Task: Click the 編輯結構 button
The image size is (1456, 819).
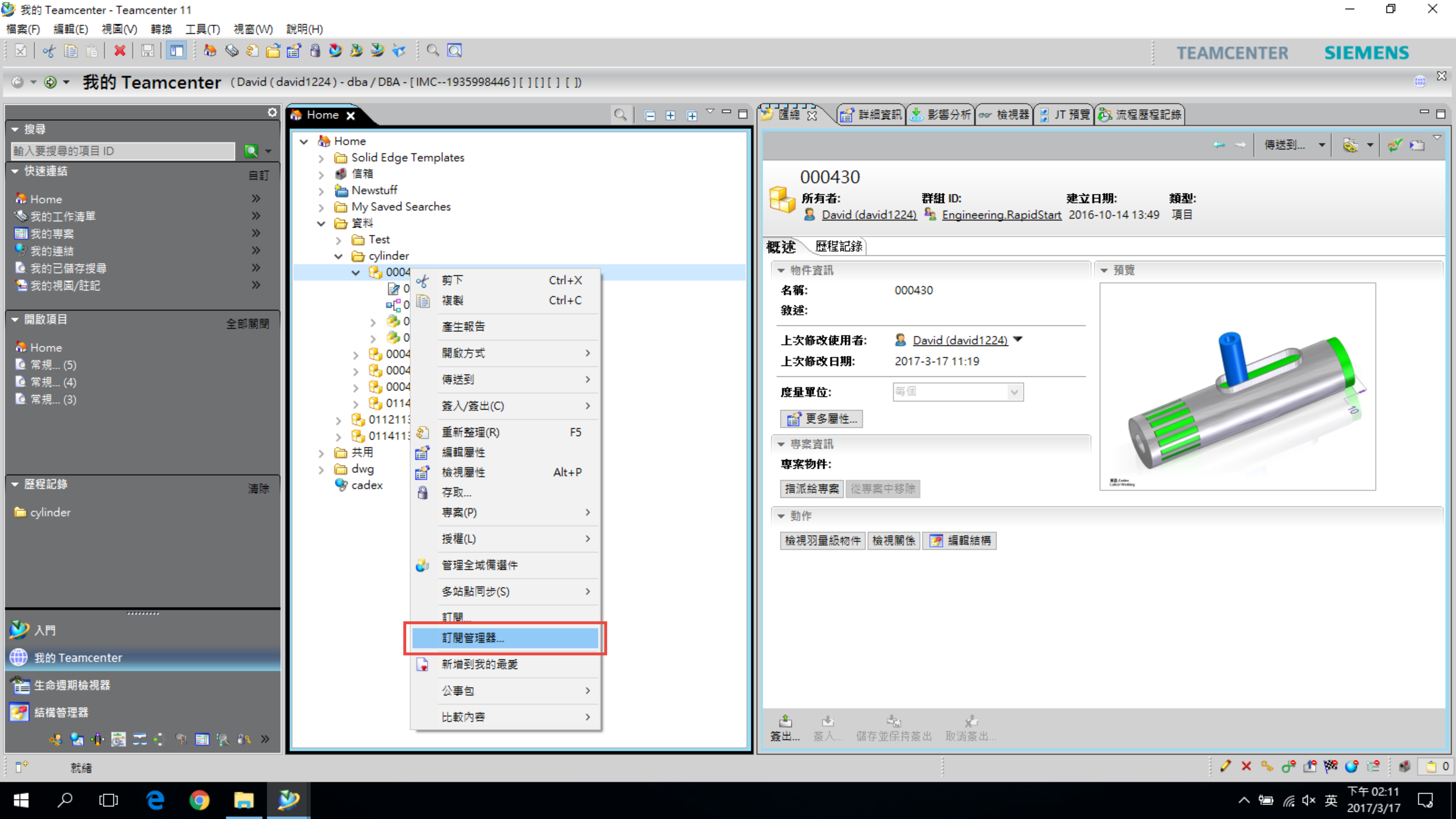Action: tap(960, 541)
